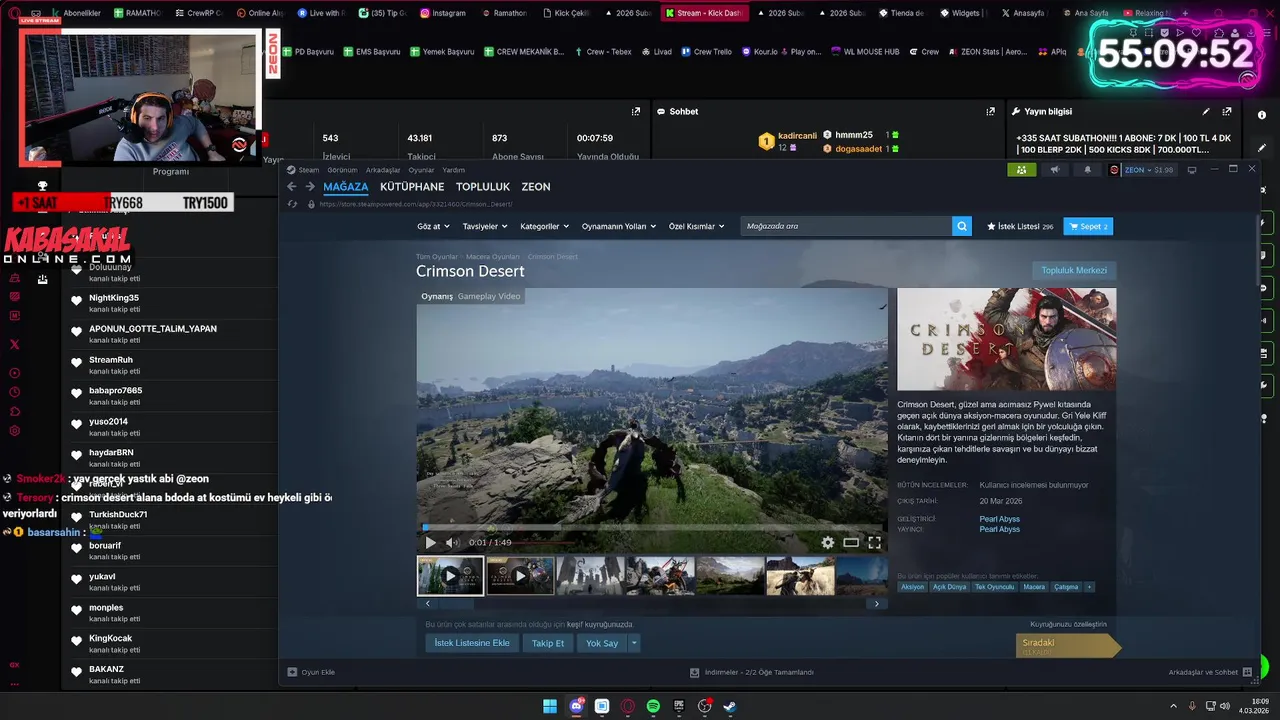Click İstek Listesine Ekle button
The height and width of the screenshot is (720, 1280).
pyautogui.click(x=472, y=643)
